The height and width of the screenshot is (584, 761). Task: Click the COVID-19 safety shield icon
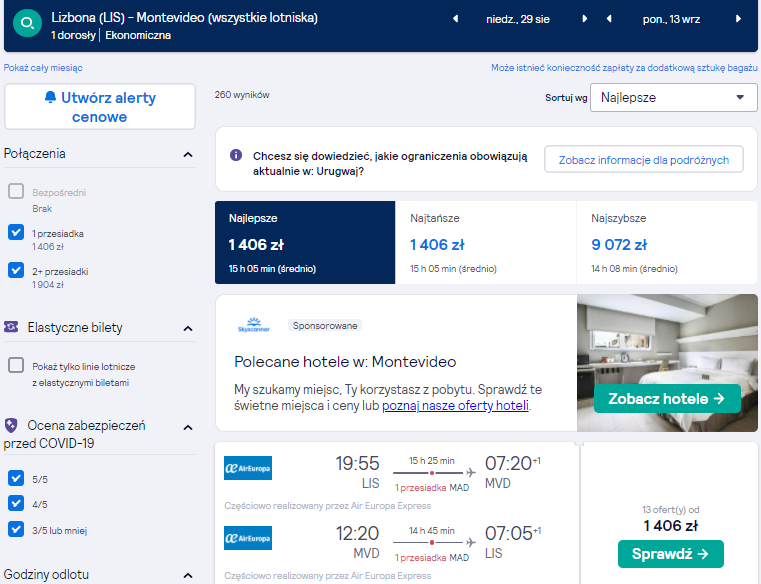(x=11, y=426)
